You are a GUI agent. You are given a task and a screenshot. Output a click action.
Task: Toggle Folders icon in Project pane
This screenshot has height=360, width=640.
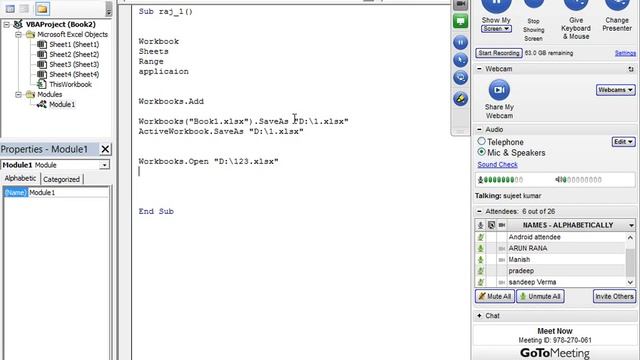tap(42, 9)
